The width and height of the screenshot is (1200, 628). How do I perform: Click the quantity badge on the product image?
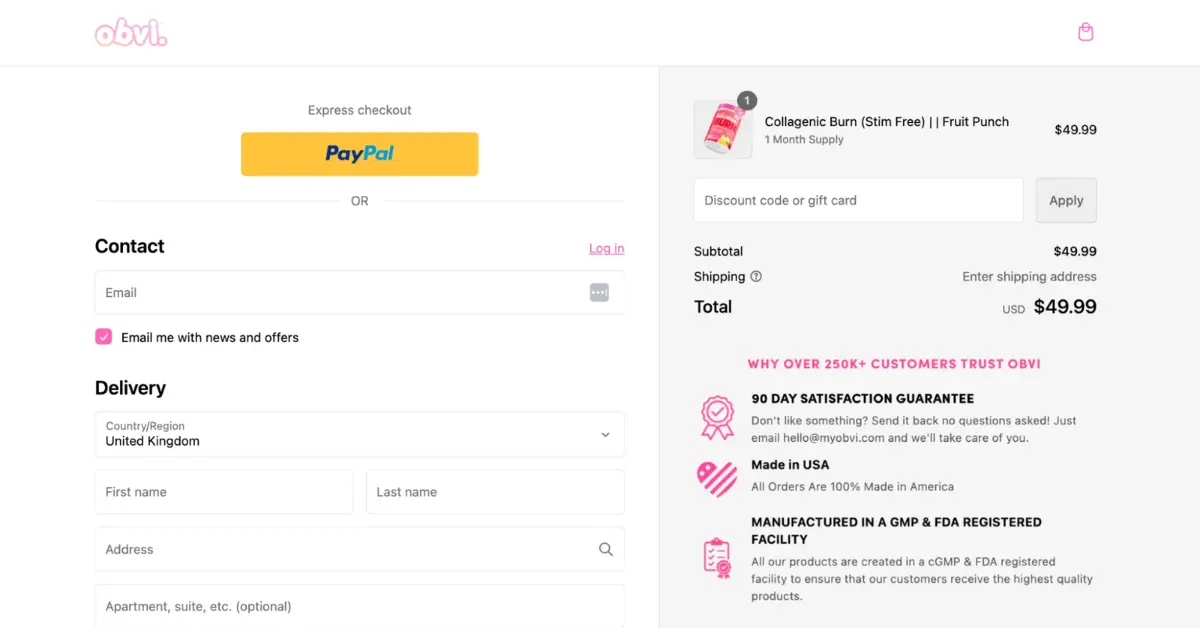(746, 100)
